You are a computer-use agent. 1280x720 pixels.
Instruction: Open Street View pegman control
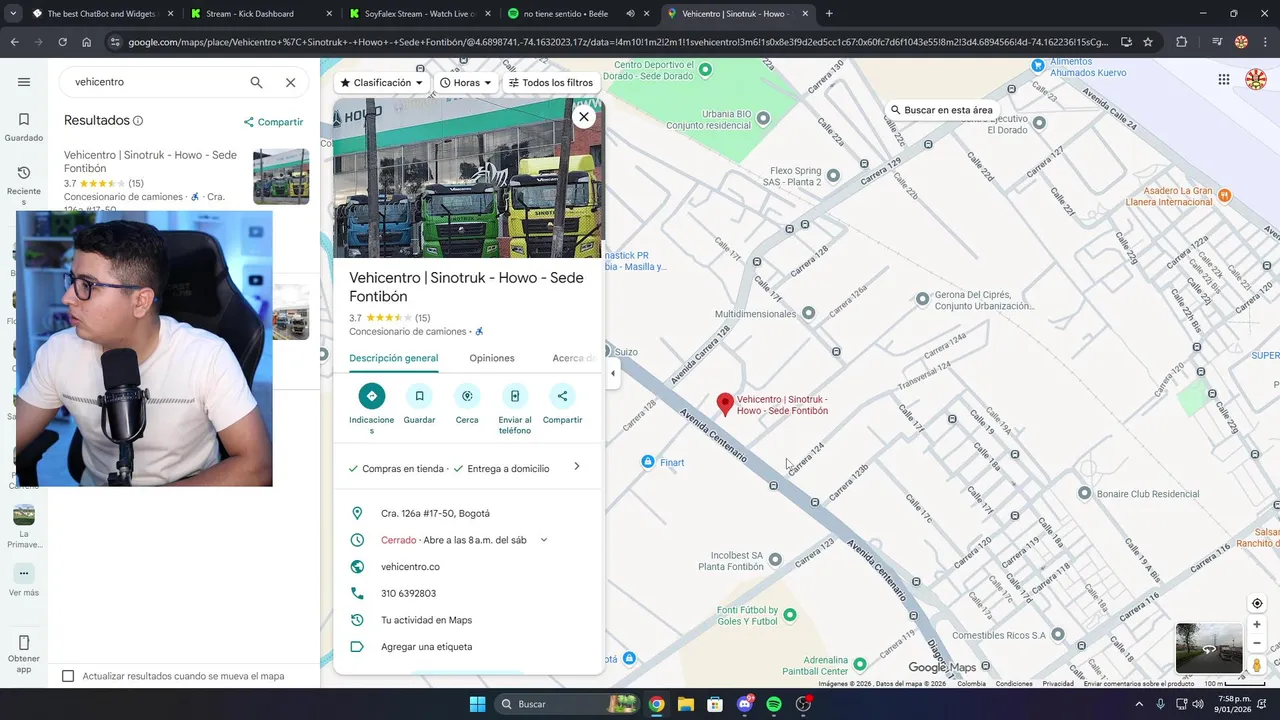(x=1257, y=665)
